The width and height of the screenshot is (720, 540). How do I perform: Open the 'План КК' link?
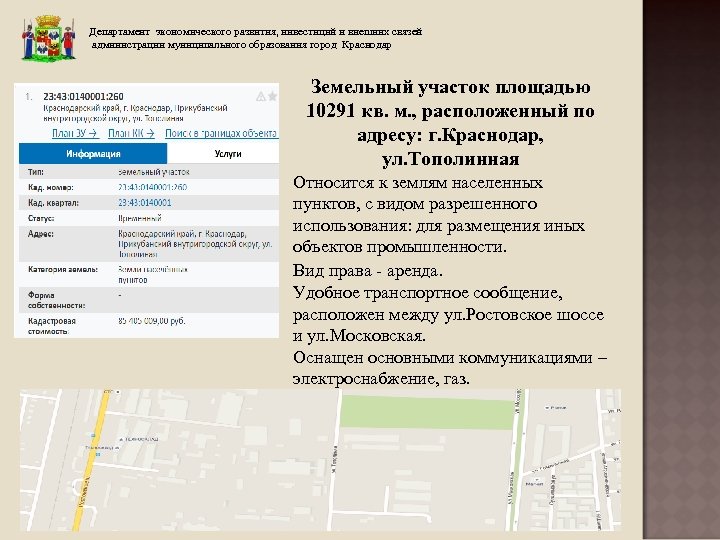pos(131,133)
